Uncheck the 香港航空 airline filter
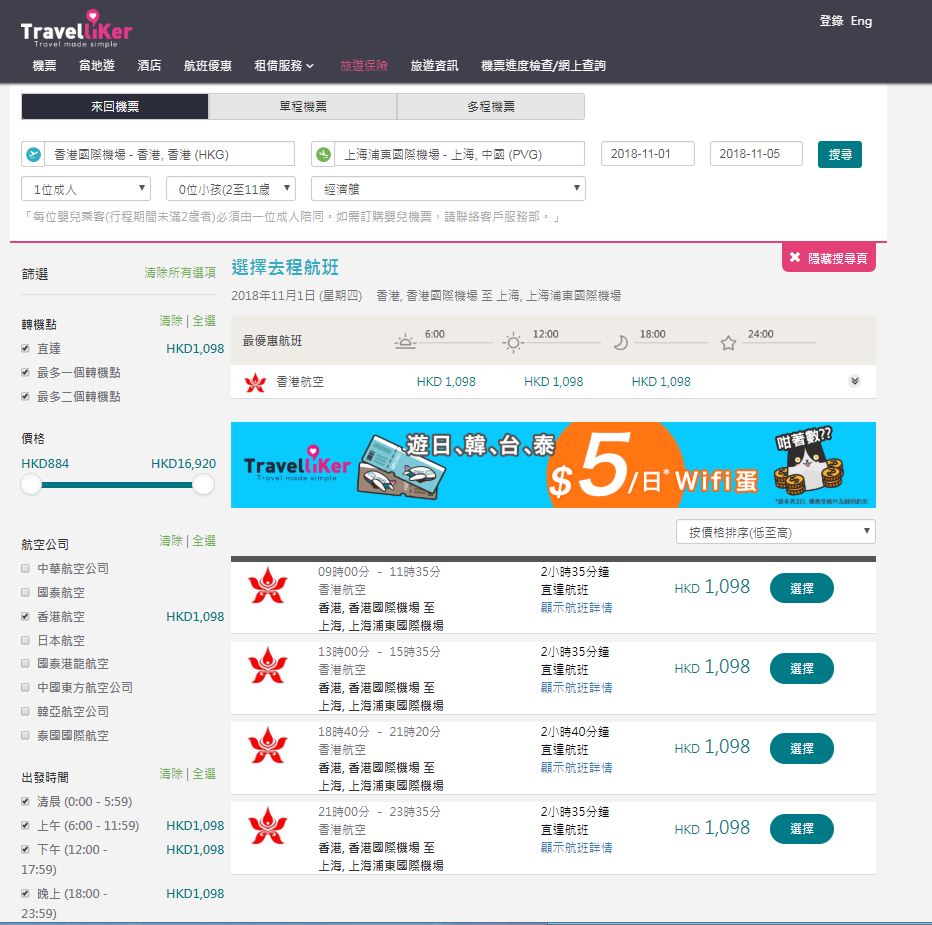932x925 pixels. point(25,616)
